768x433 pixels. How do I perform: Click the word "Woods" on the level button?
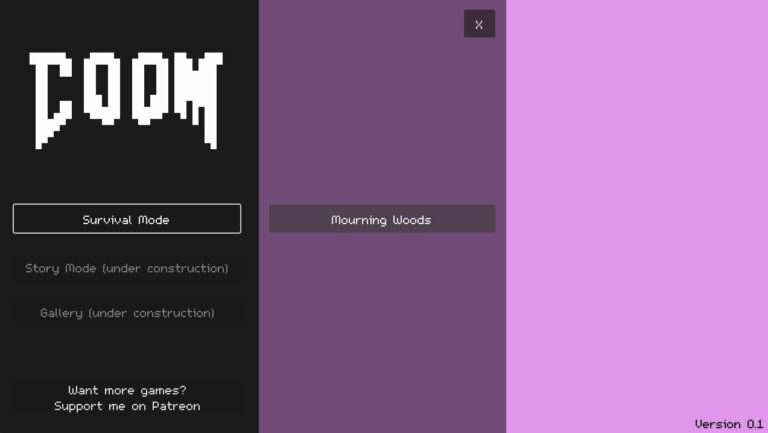click(410, 219)
